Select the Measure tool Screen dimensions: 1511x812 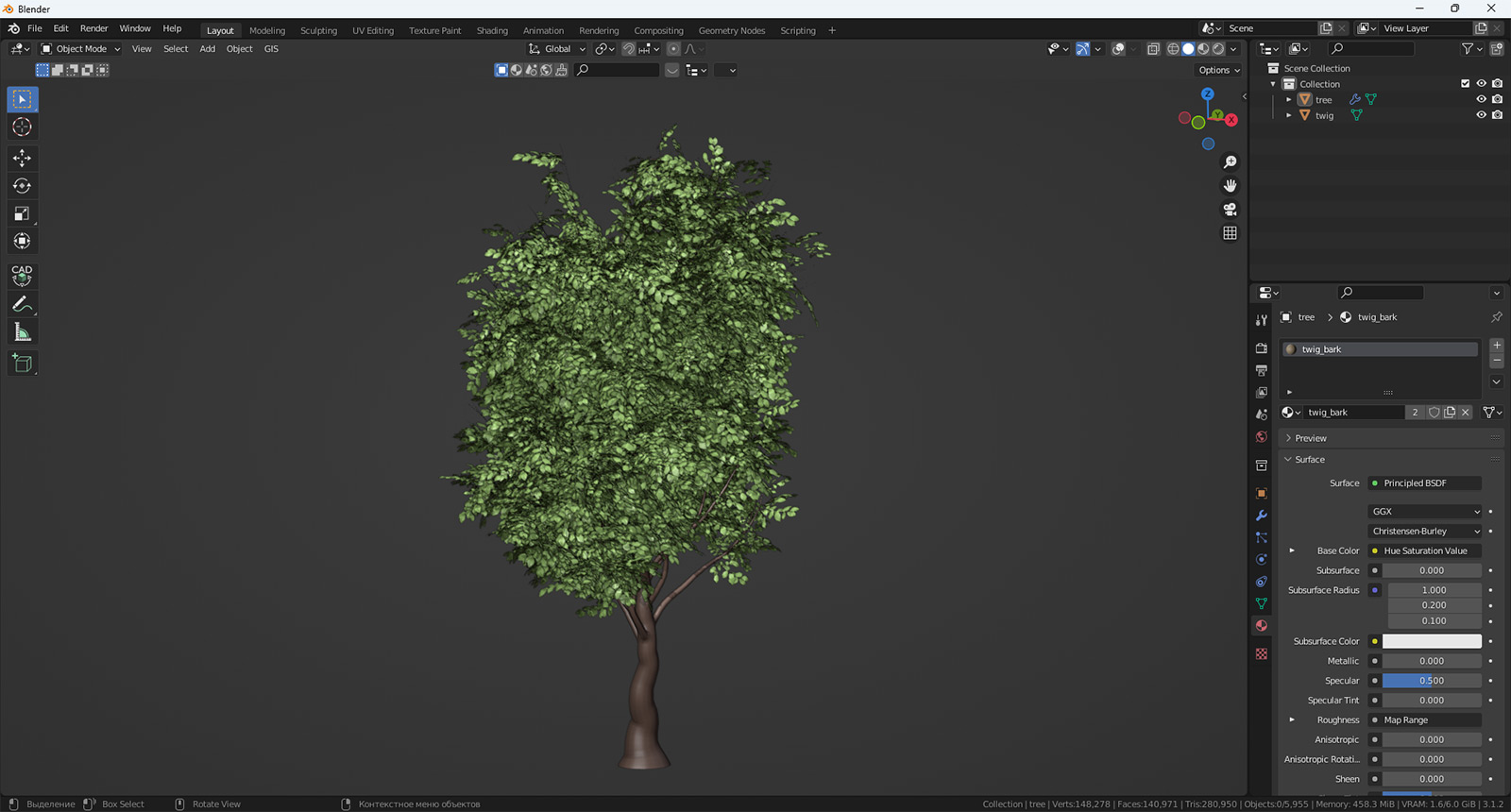point(22,332)
